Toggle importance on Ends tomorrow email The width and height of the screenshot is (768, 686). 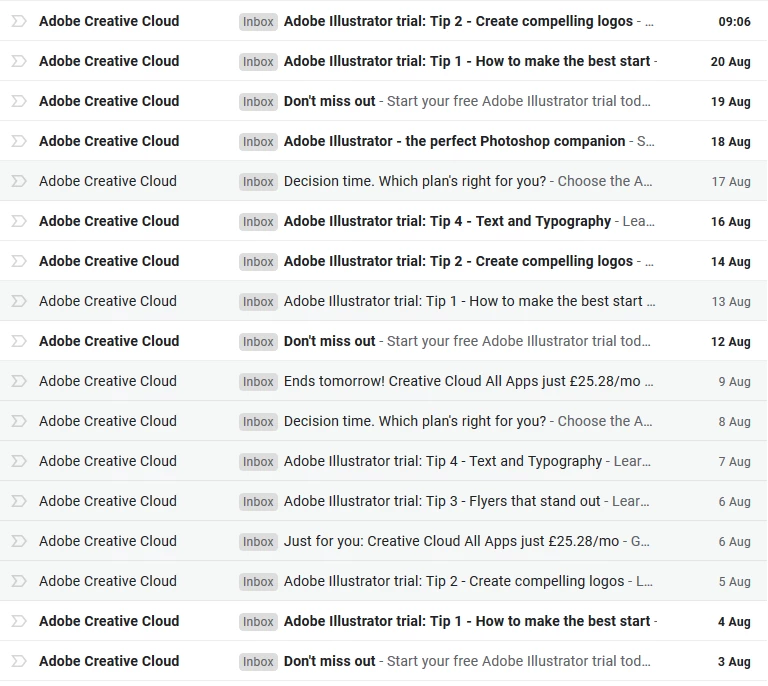click(x=19, y=381)
